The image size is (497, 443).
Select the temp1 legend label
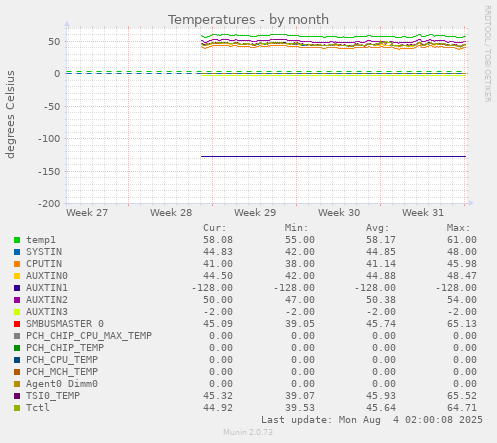[x=41, y=240]
